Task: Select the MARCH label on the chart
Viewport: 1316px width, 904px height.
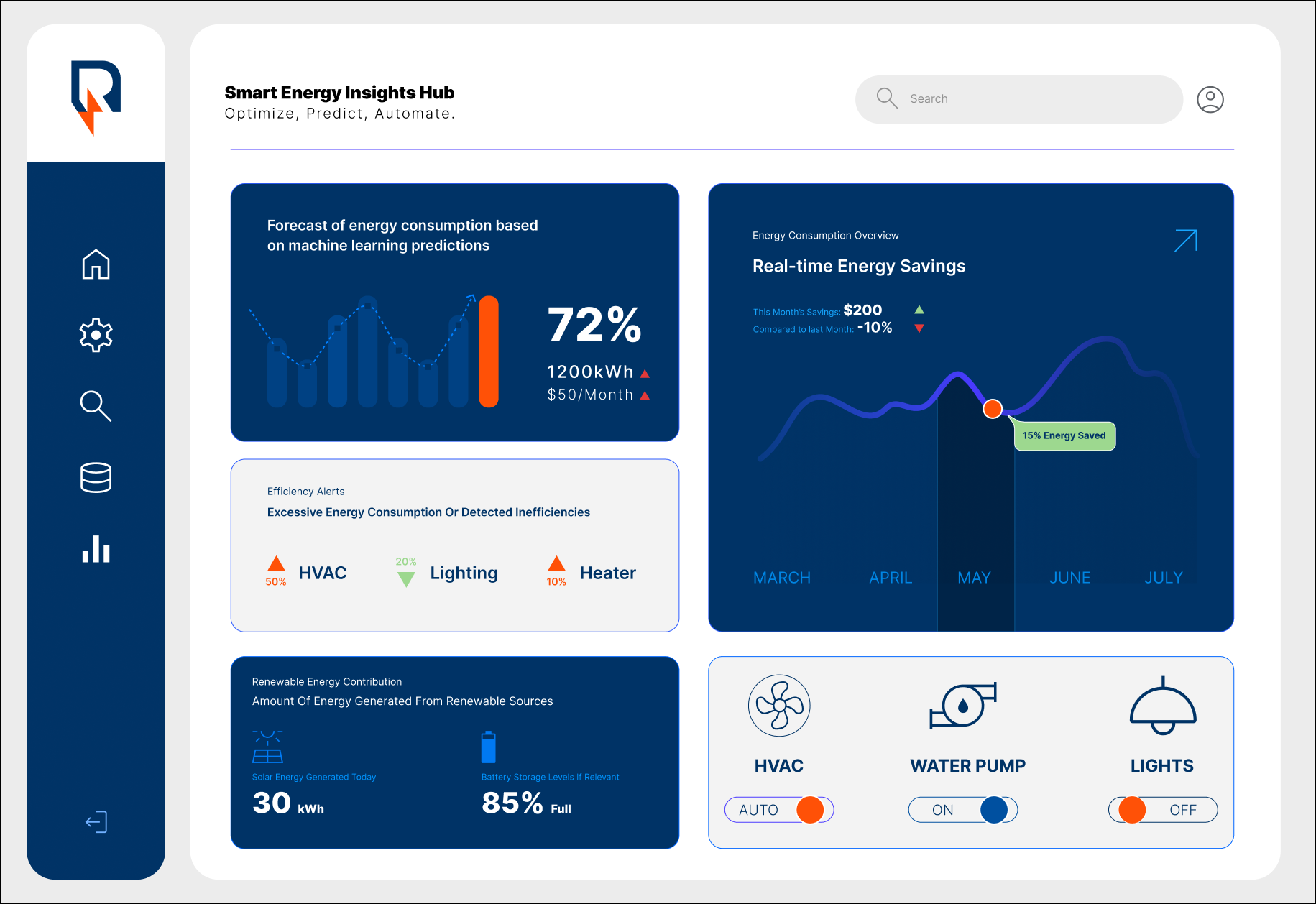Action: tap(782, 577)
